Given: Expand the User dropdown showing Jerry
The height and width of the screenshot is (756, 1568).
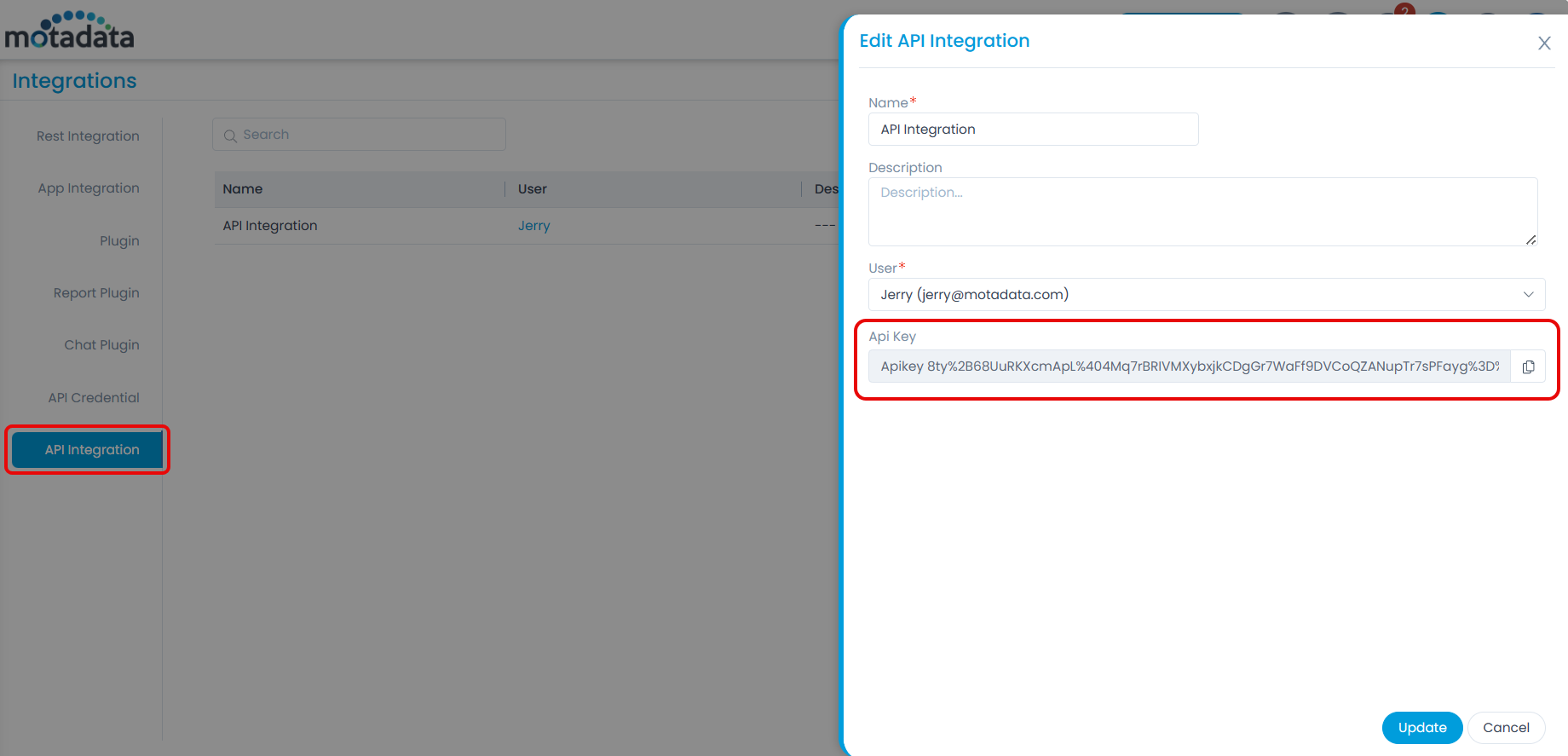Looking at the screenshot, I should (x=1206, y=295).
